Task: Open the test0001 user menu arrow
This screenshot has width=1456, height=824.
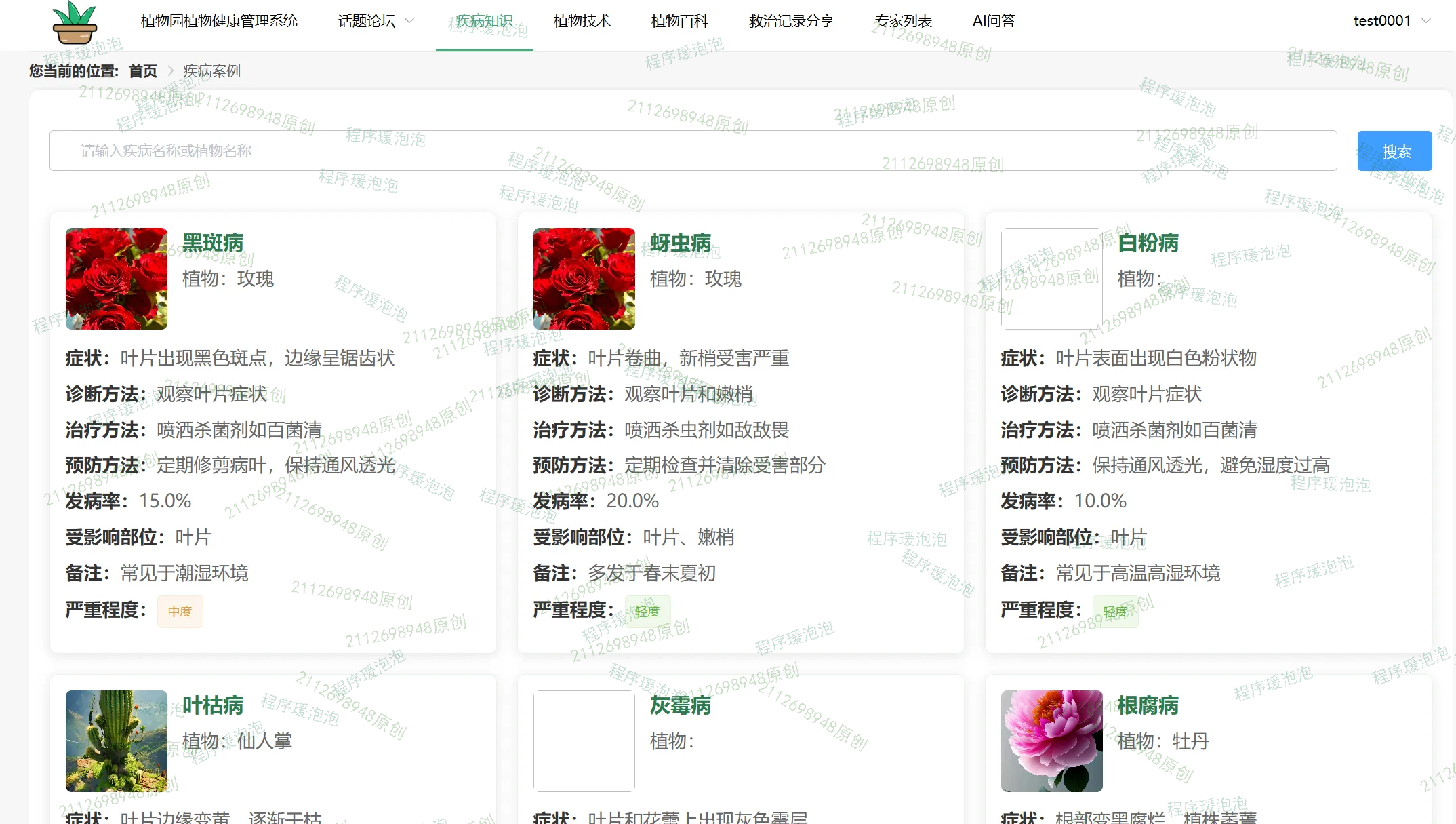Action: tap(1426, 21)
